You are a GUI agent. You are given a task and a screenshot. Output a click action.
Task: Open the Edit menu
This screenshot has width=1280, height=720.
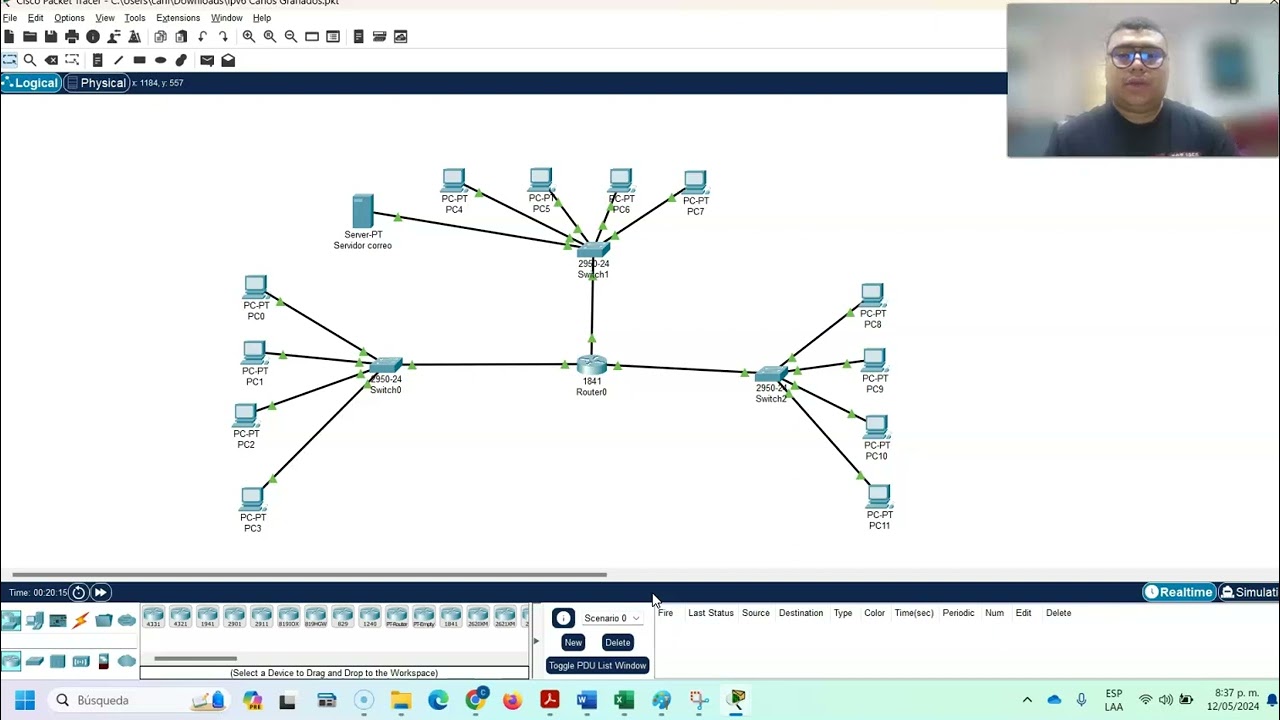click(35, 18)
